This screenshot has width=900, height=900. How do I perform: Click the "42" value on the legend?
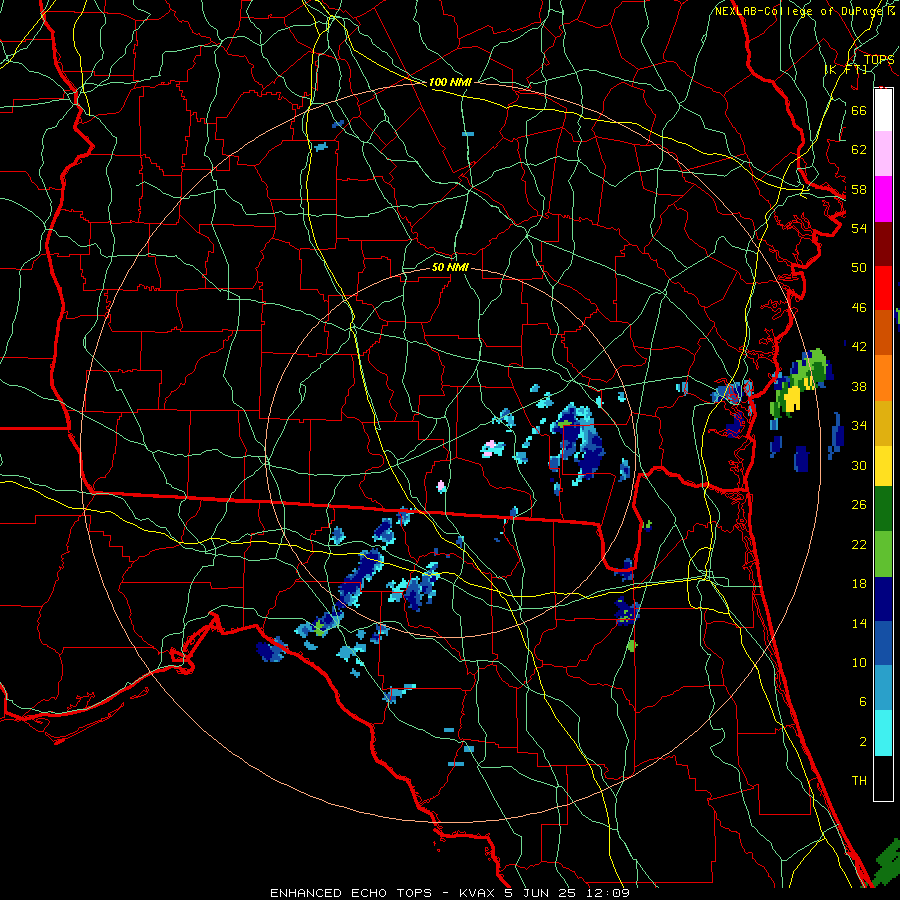point(859,347)
